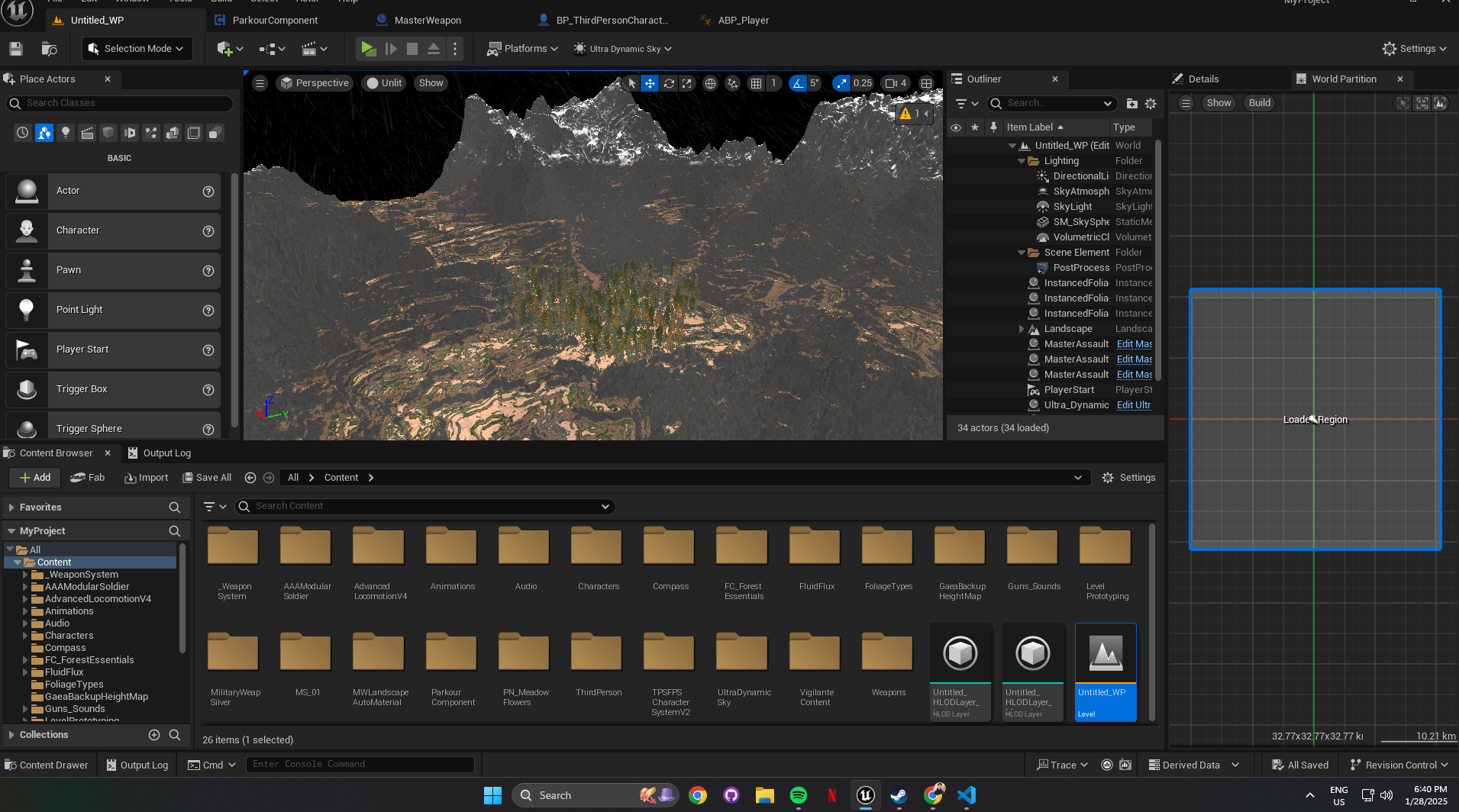Click the eye visibility column in Outliner

tap(955, 127)
